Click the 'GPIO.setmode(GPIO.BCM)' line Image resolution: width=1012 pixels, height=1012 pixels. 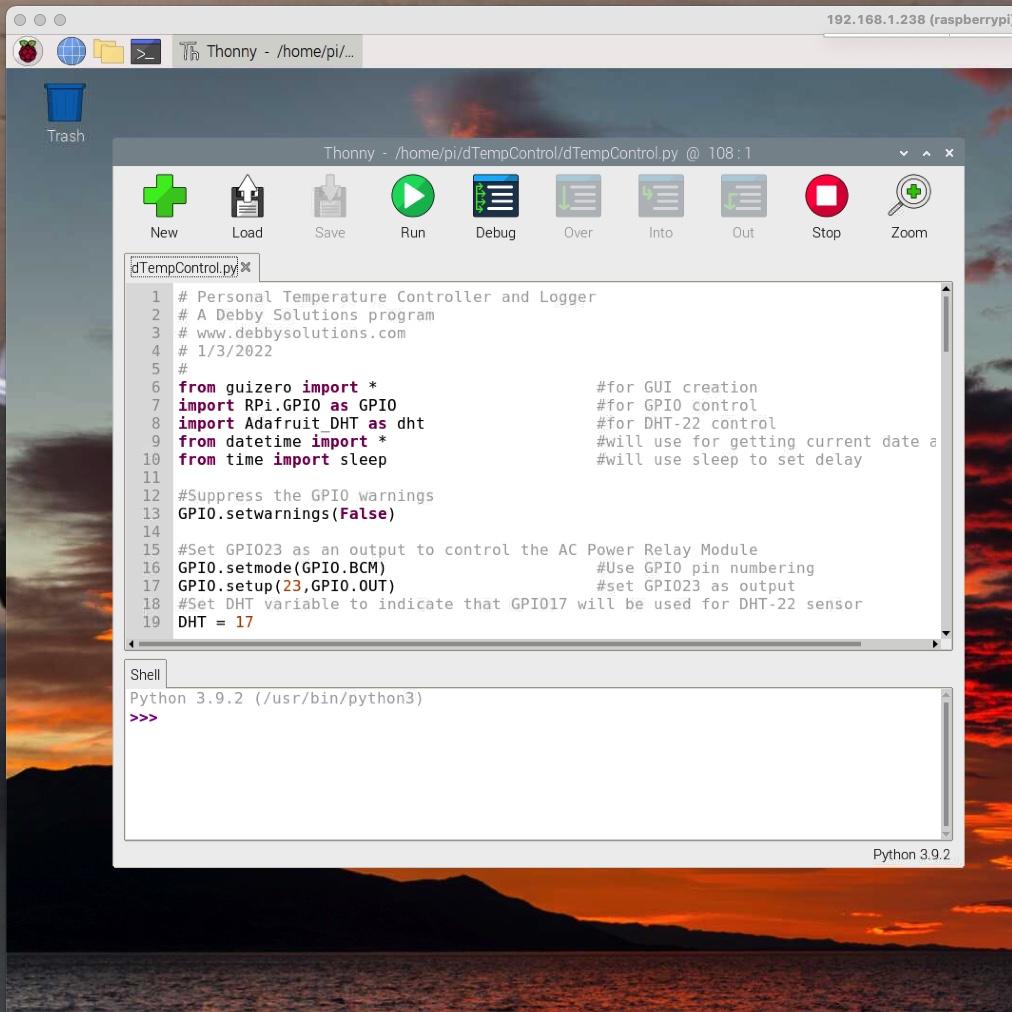click(x=282, y=568)
